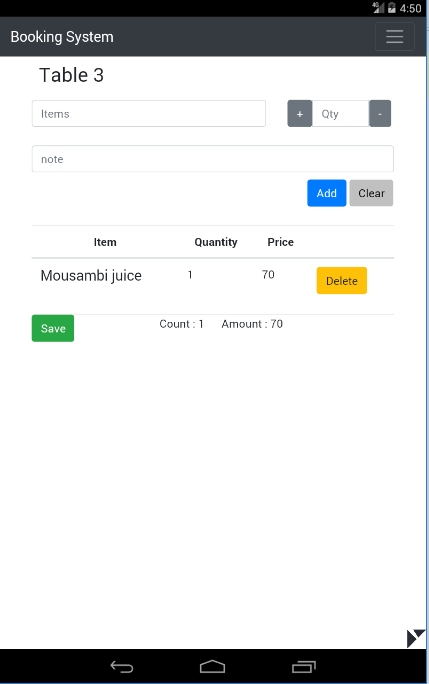Tap the Android home navigation icon
The height and width of the screenshot is (684, 429).
(x=212, y=666)
